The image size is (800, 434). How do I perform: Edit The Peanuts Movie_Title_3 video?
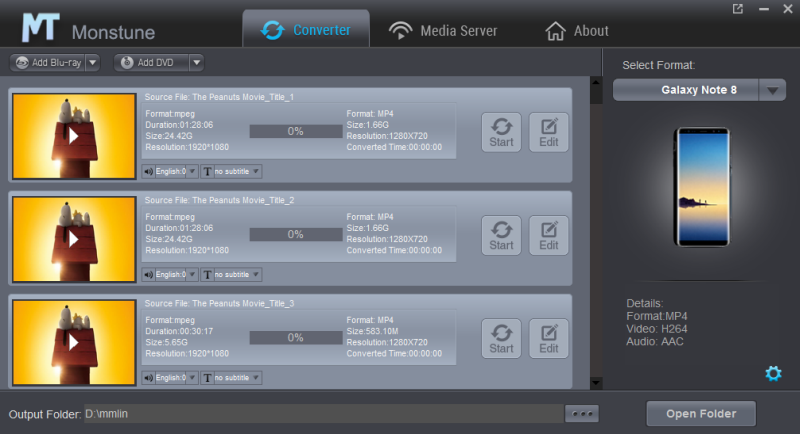pyautogui.click(x=549, y=338)
